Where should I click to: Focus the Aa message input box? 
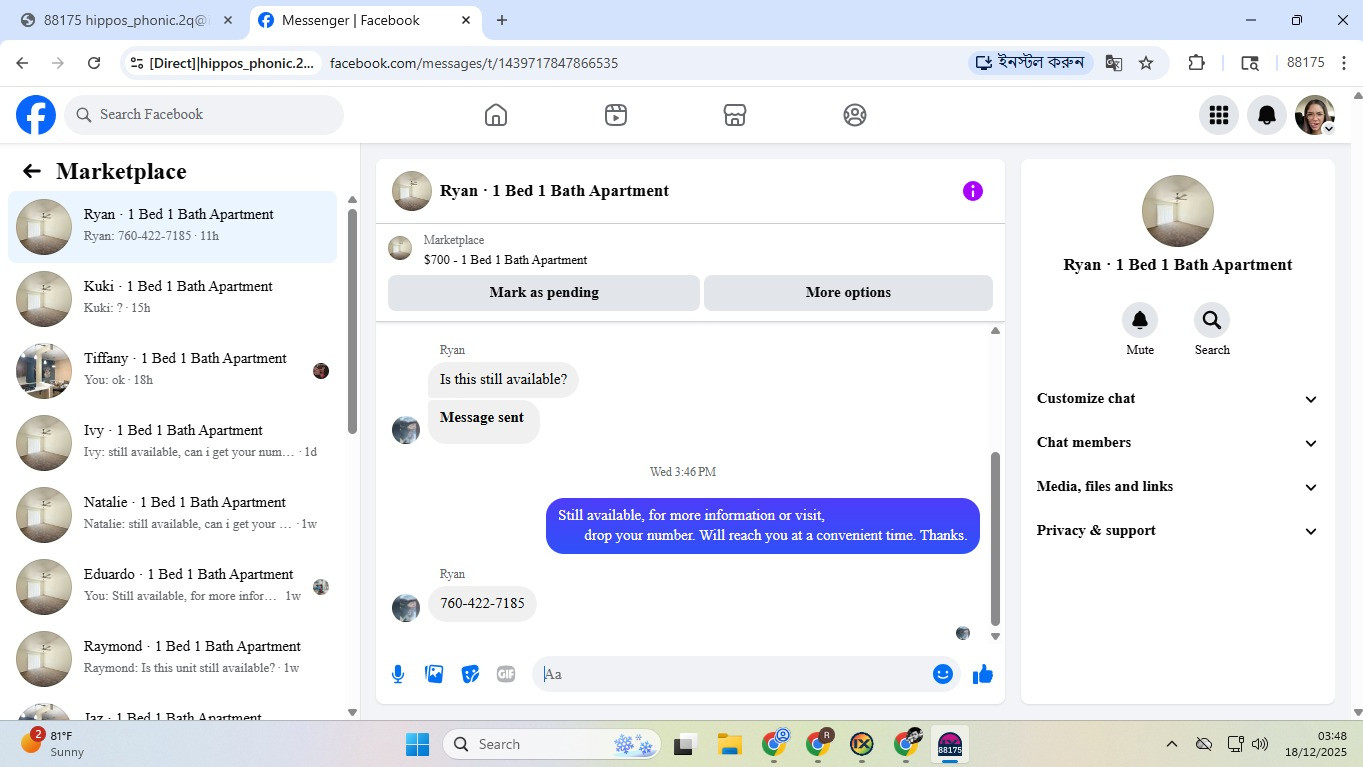tap(735, 674)
